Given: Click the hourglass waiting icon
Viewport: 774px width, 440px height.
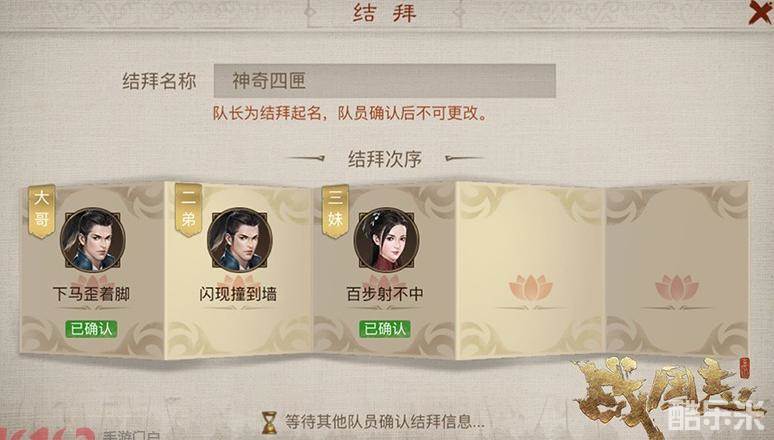Looking at the screenshot, I should coord(269,422).
